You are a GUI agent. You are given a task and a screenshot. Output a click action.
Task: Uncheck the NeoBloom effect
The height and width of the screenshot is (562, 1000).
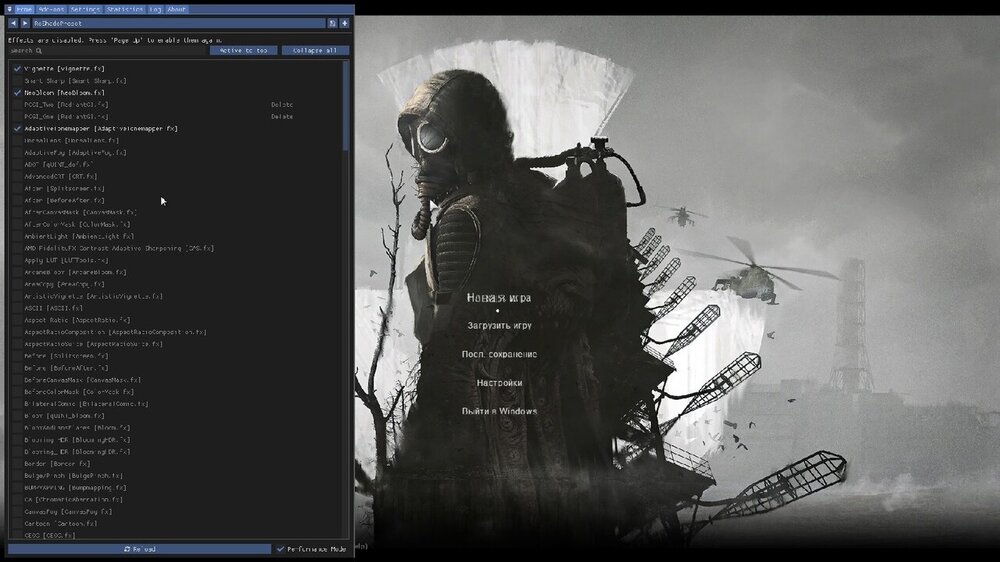(x=17, y=92)
